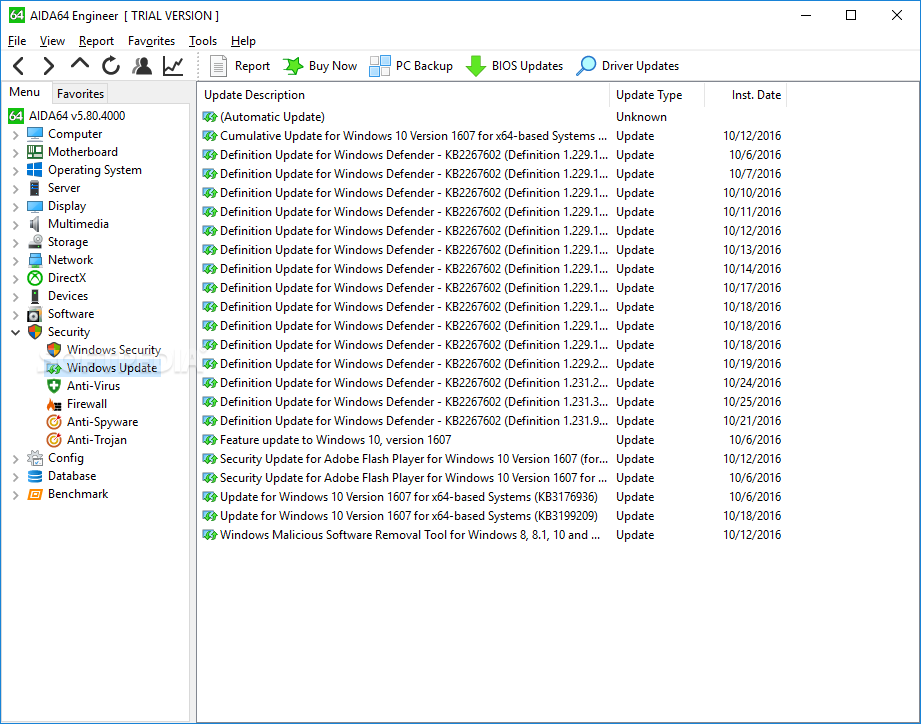921x724 pixels.
Task: Open the View menu
Action: [52, 41]
